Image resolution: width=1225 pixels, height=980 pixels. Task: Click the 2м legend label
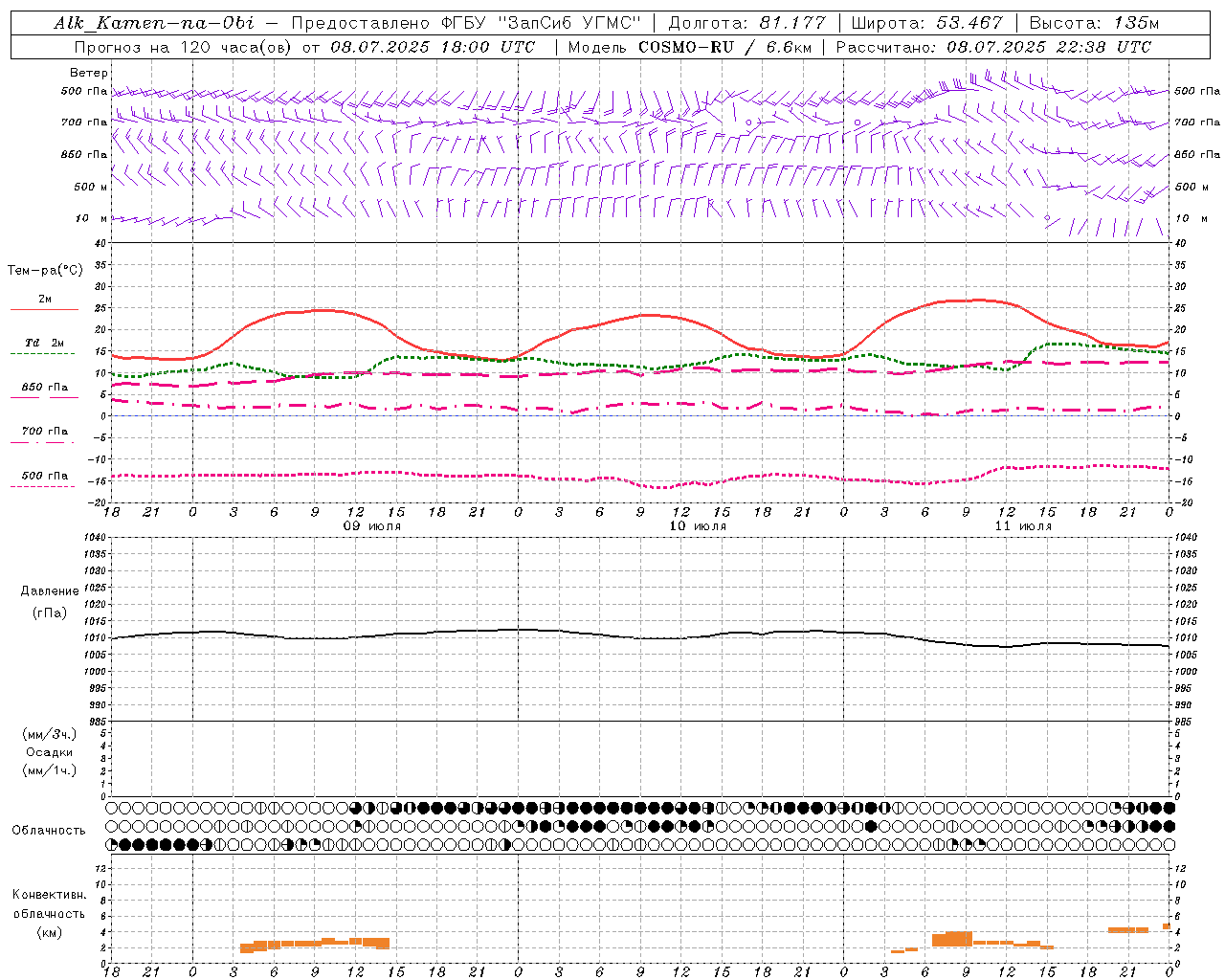coord(45,300)
